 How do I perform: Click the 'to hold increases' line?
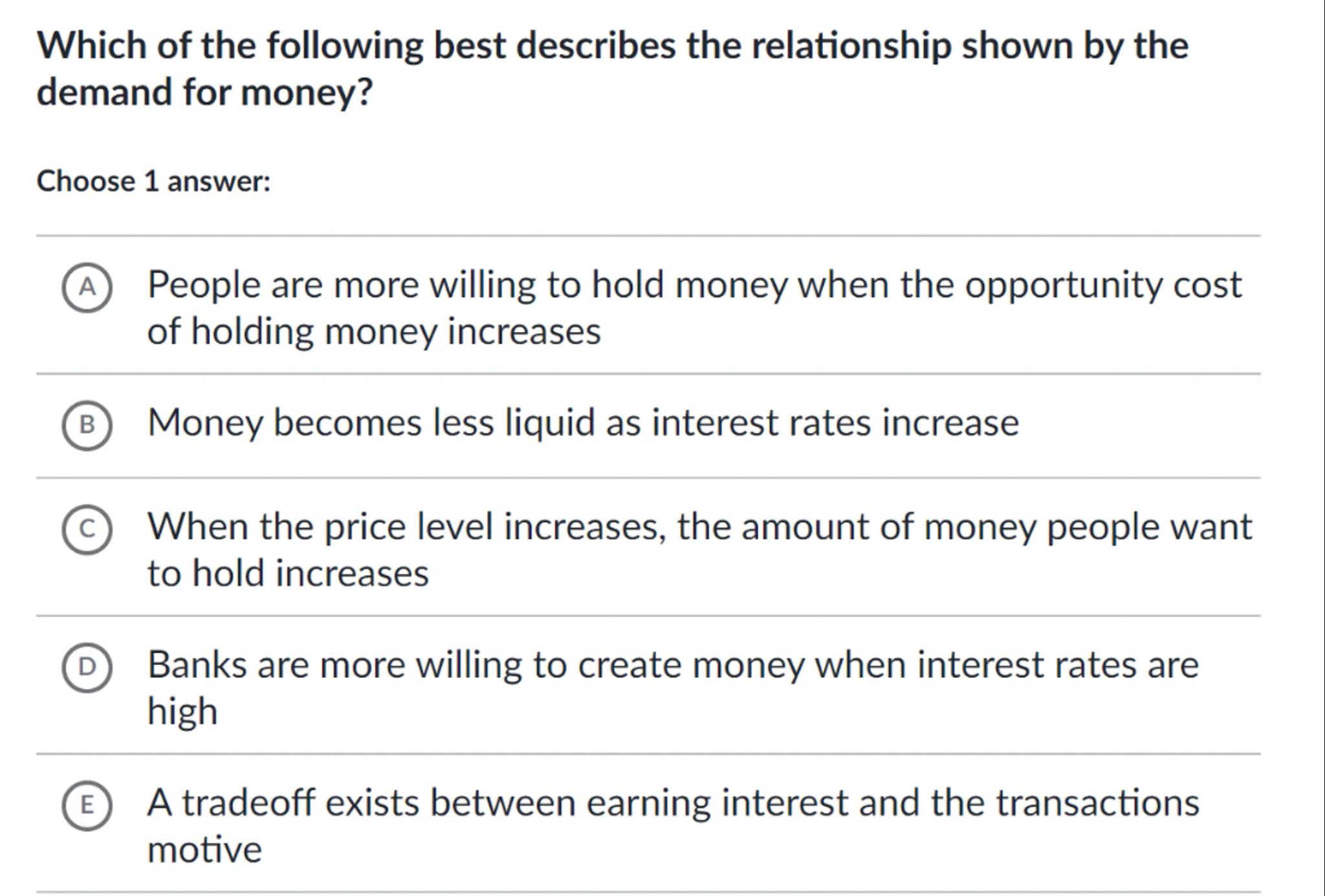pyautogui.click(x=288, y=573)
